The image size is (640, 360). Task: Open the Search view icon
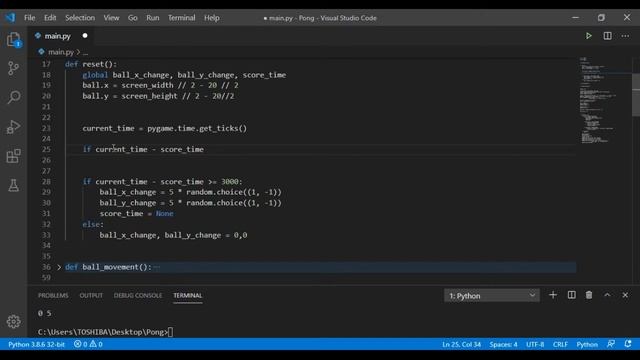pos(13,98)
